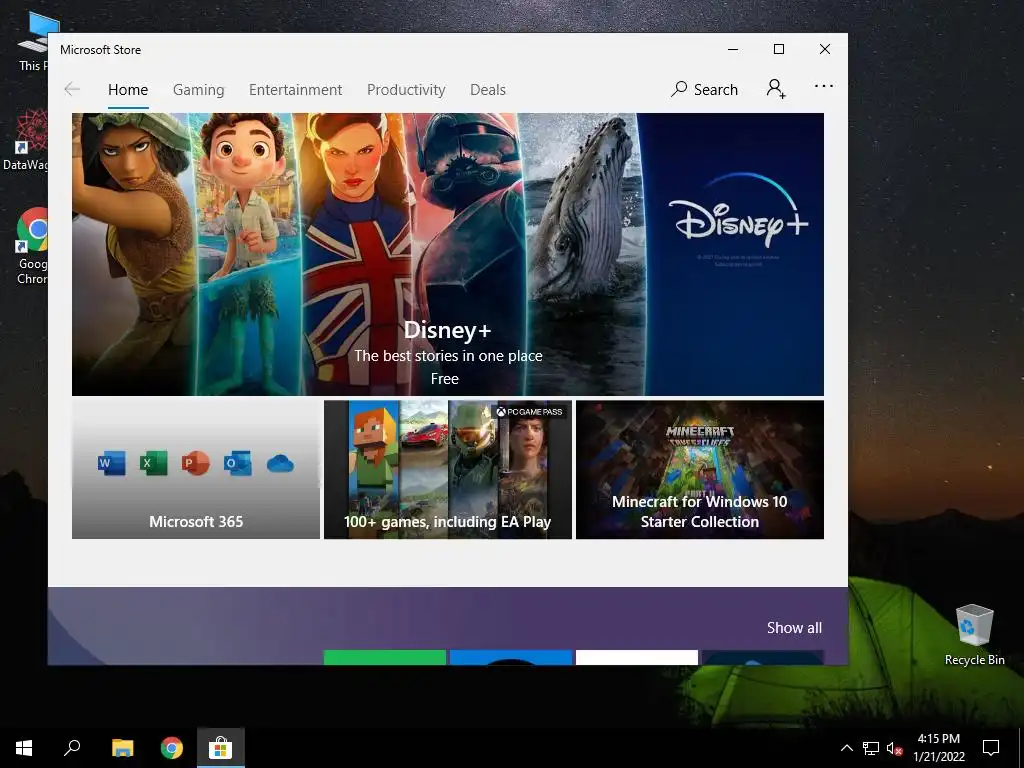Switch to the Home tab

click(x=128, y=89)
